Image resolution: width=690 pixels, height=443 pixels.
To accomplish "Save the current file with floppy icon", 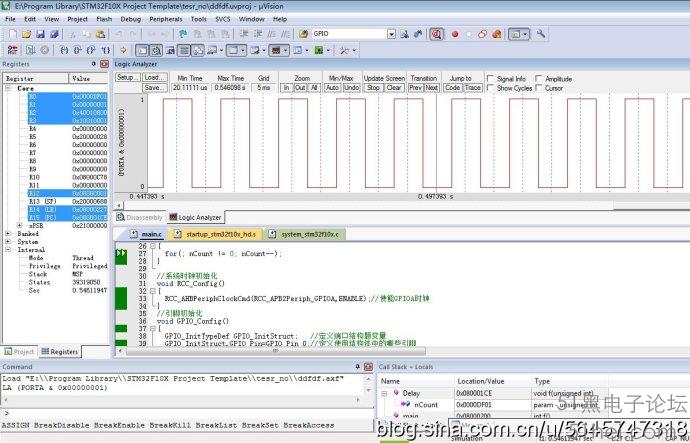I will point(40,34).
